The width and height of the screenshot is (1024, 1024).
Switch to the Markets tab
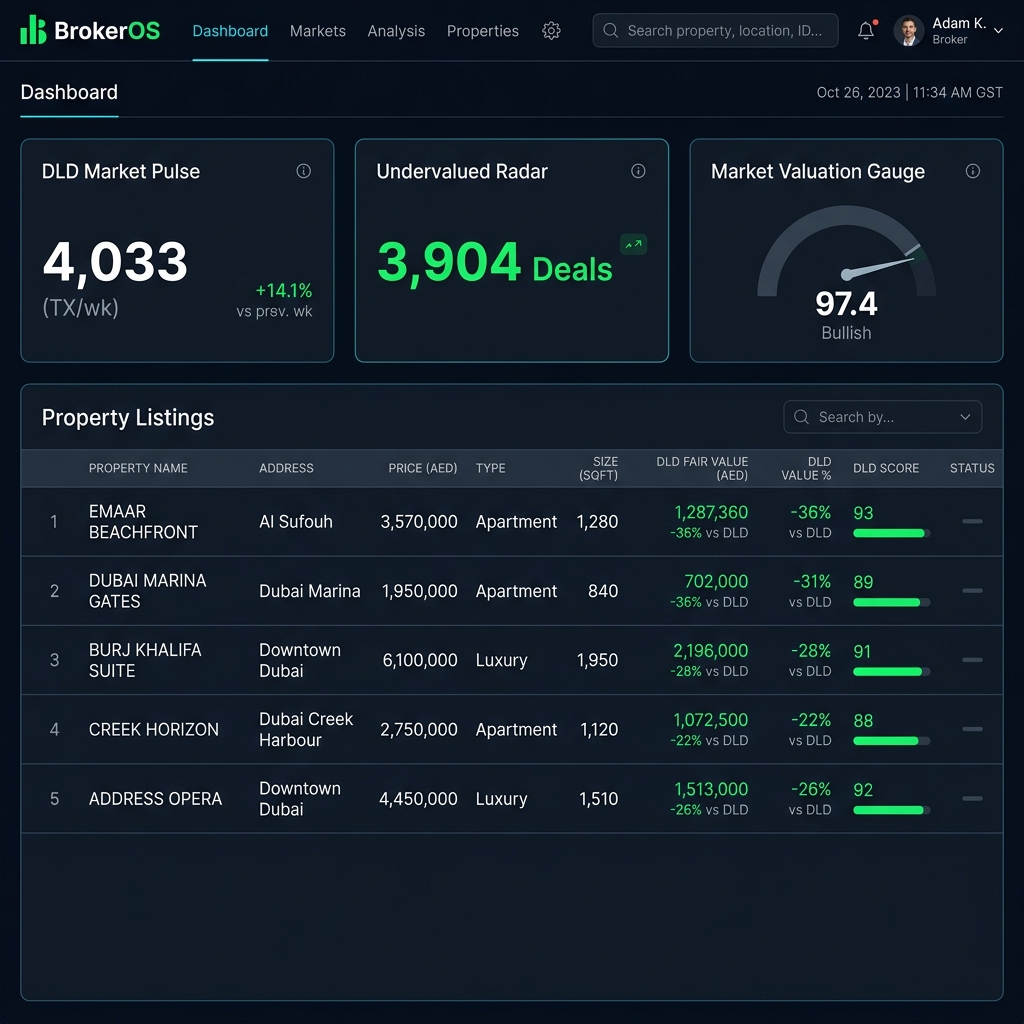pyautogui.click(x=317, y=31)
